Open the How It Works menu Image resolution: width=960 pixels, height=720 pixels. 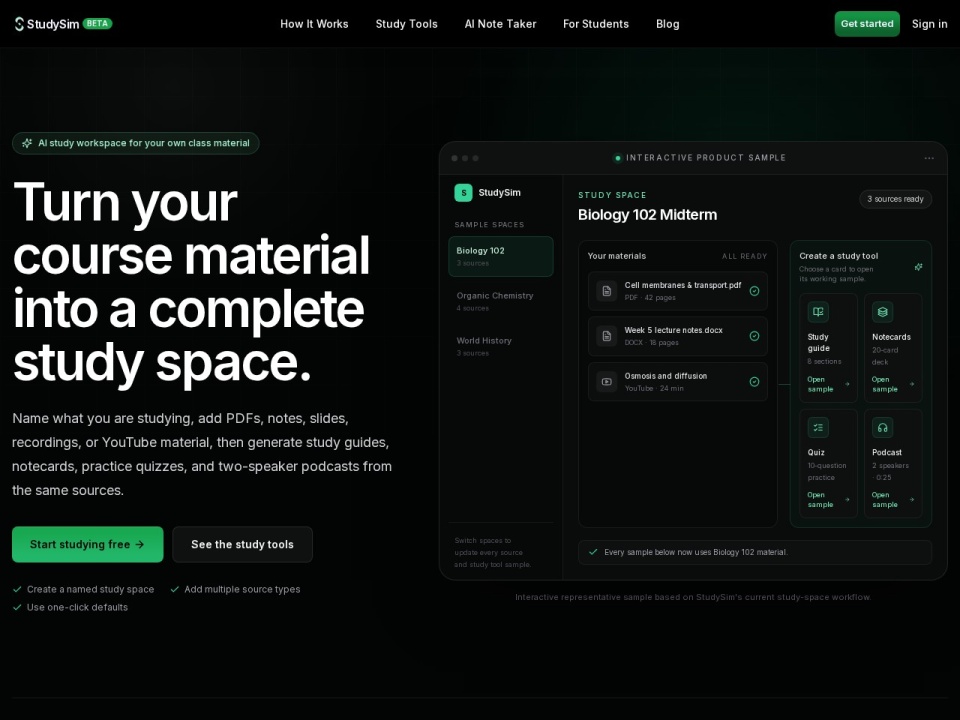pyautogui.click(x=314, y=24)
